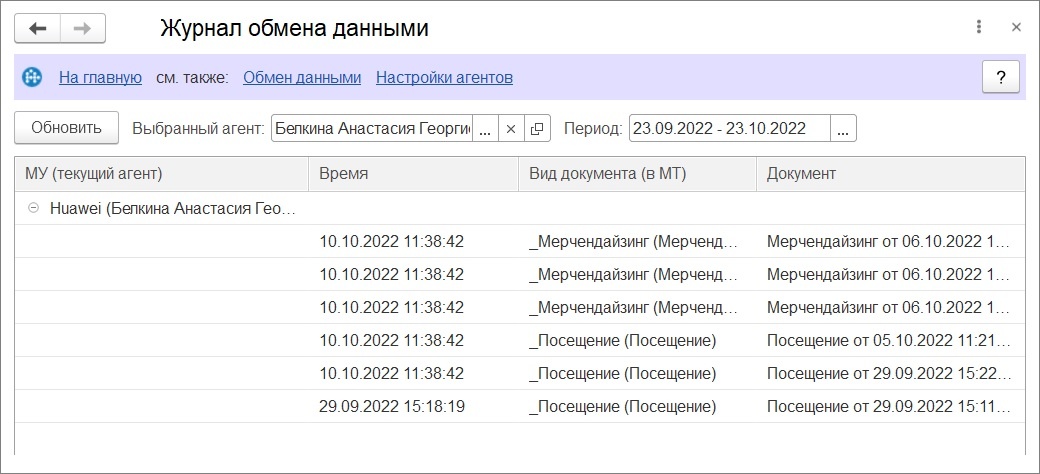Click into the Период date range field
Image resolution: width=1040 pixels, height=474 pixels.
(x=729, y=129)
